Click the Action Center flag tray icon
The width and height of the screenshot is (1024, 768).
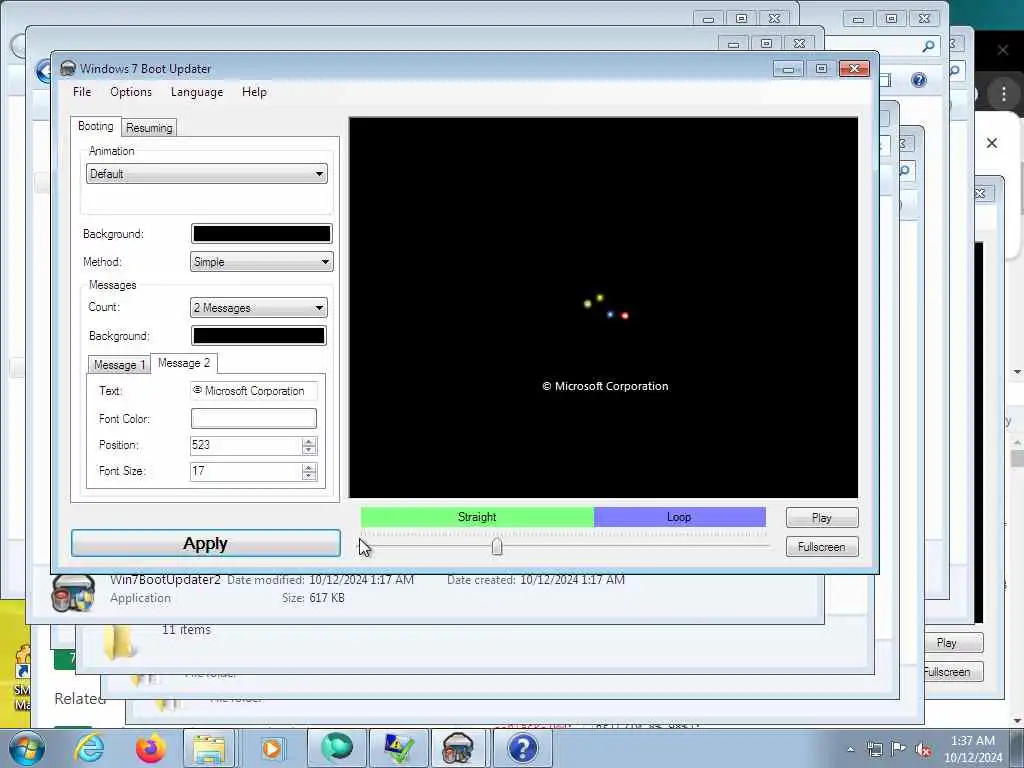point(899,749)
